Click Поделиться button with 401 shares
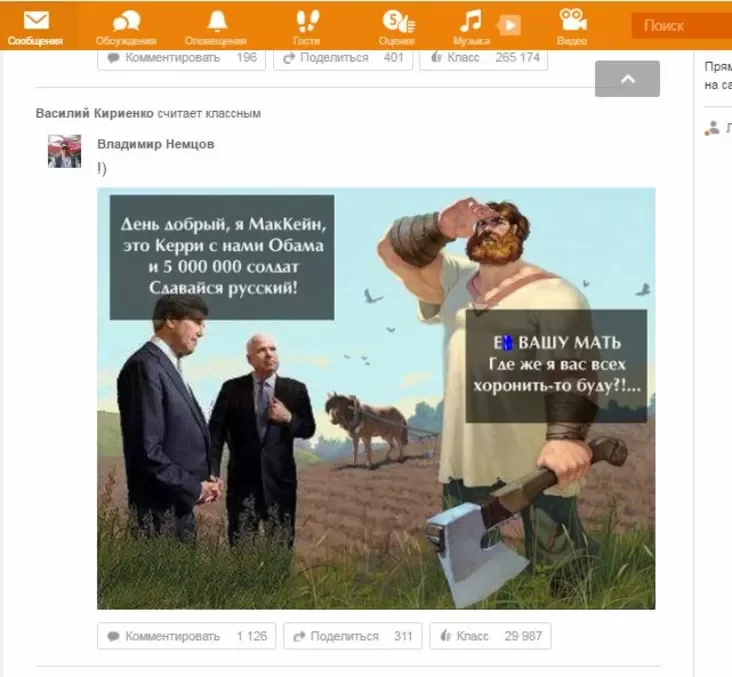Screen dimensions: 732x677 coord(343,58)
